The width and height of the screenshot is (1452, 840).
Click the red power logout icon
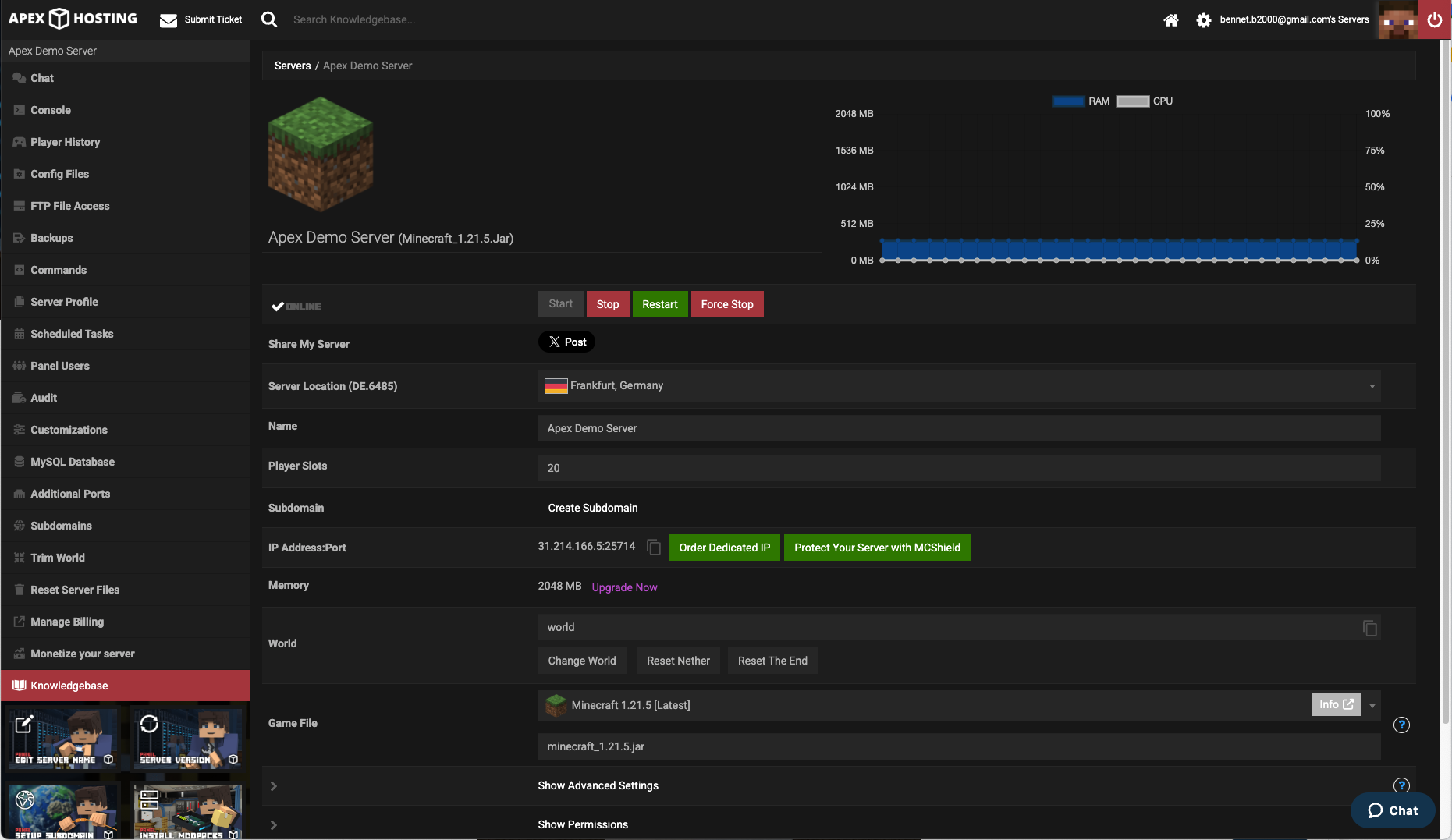(1435, 20)
